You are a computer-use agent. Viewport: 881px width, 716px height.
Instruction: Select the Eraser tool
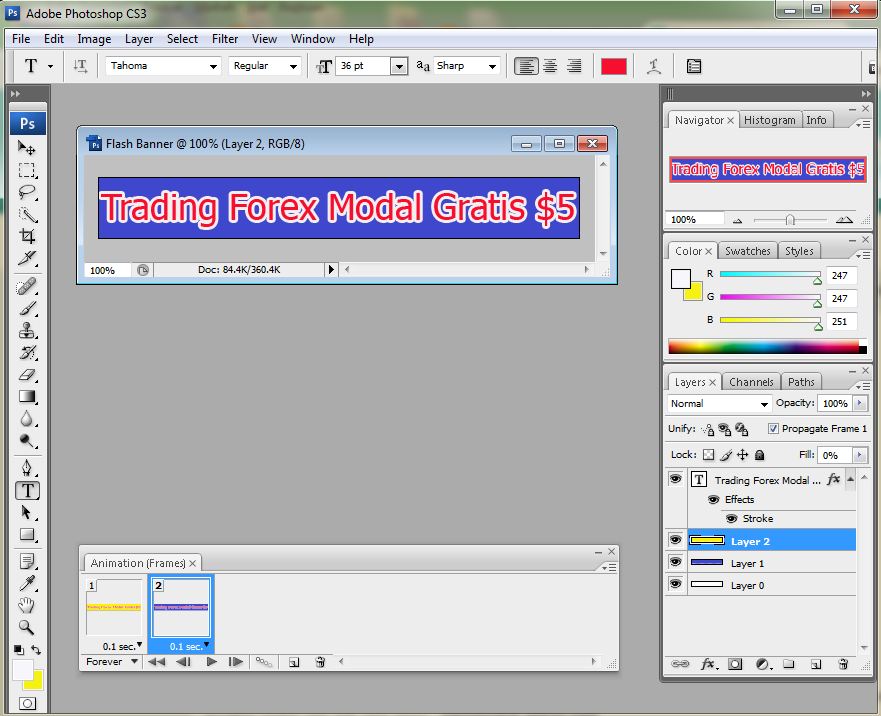tap(26, 375)
